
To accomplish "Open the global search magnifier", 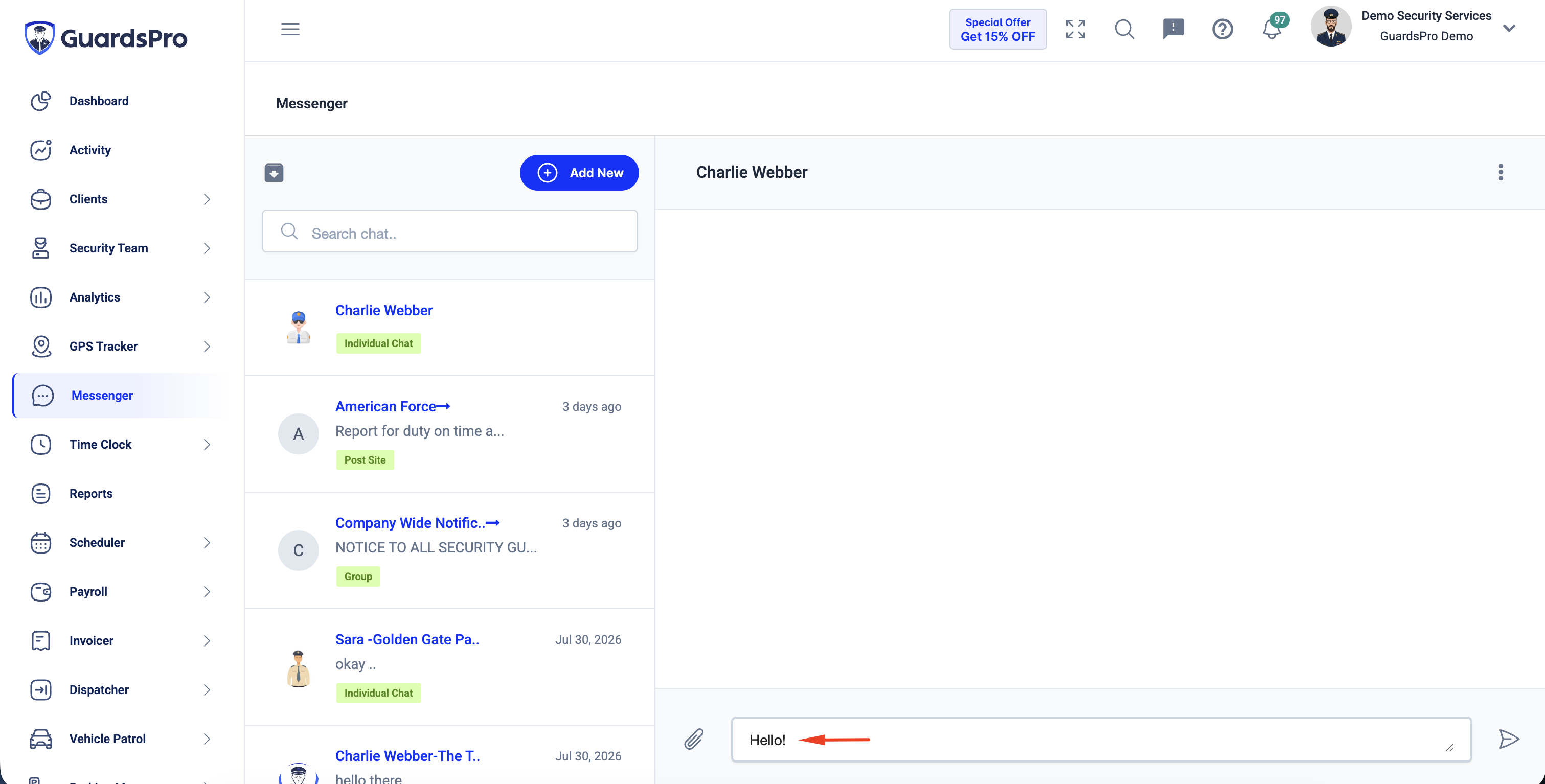I will (x=1125, y=29).
